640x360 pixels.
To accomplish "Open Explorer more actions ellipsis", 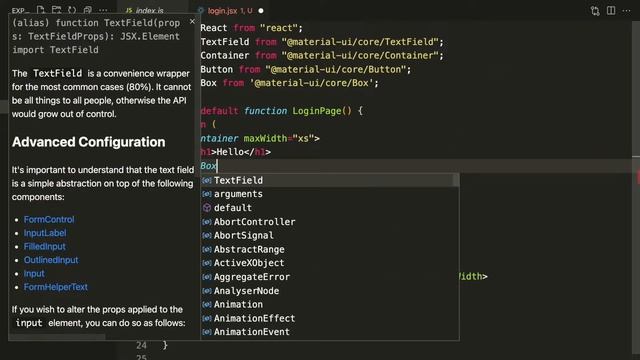I will click(x=103, y=10).
